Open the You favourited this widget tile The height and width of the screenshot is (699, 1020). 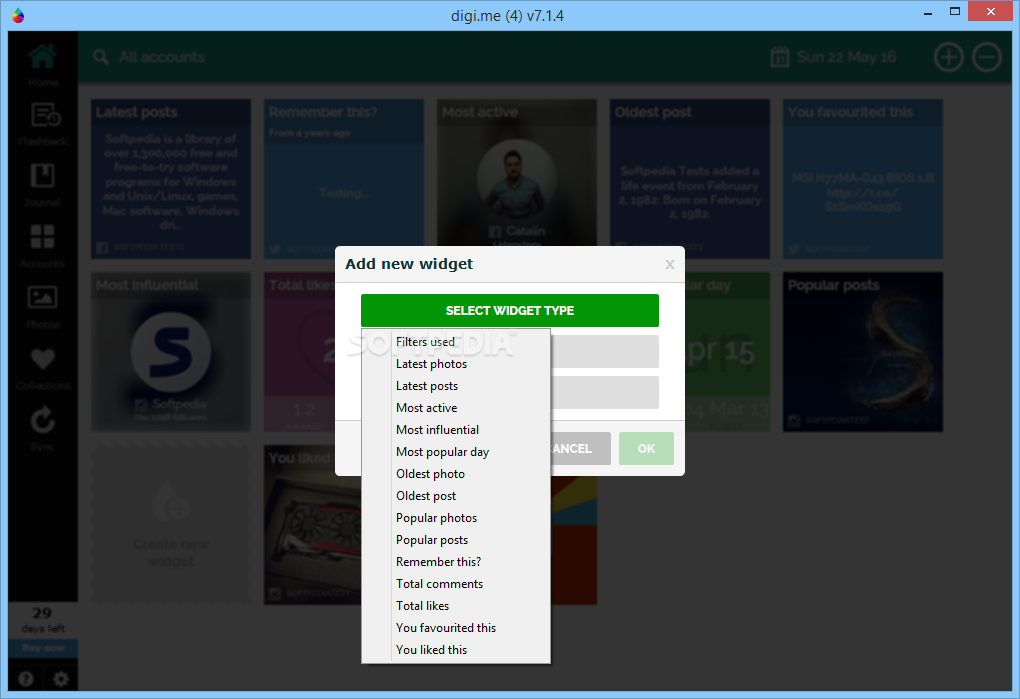click(x=863, y=179)
